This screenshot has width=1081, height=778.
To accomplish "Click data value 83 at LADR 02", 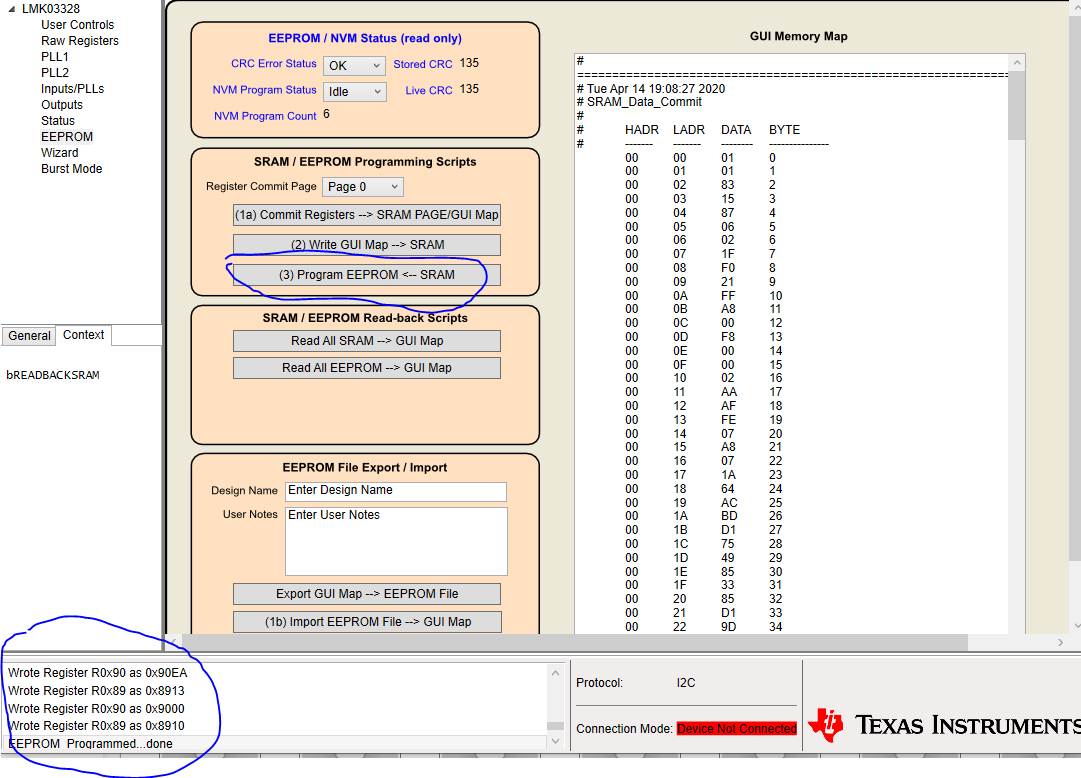I will point(728,185).
